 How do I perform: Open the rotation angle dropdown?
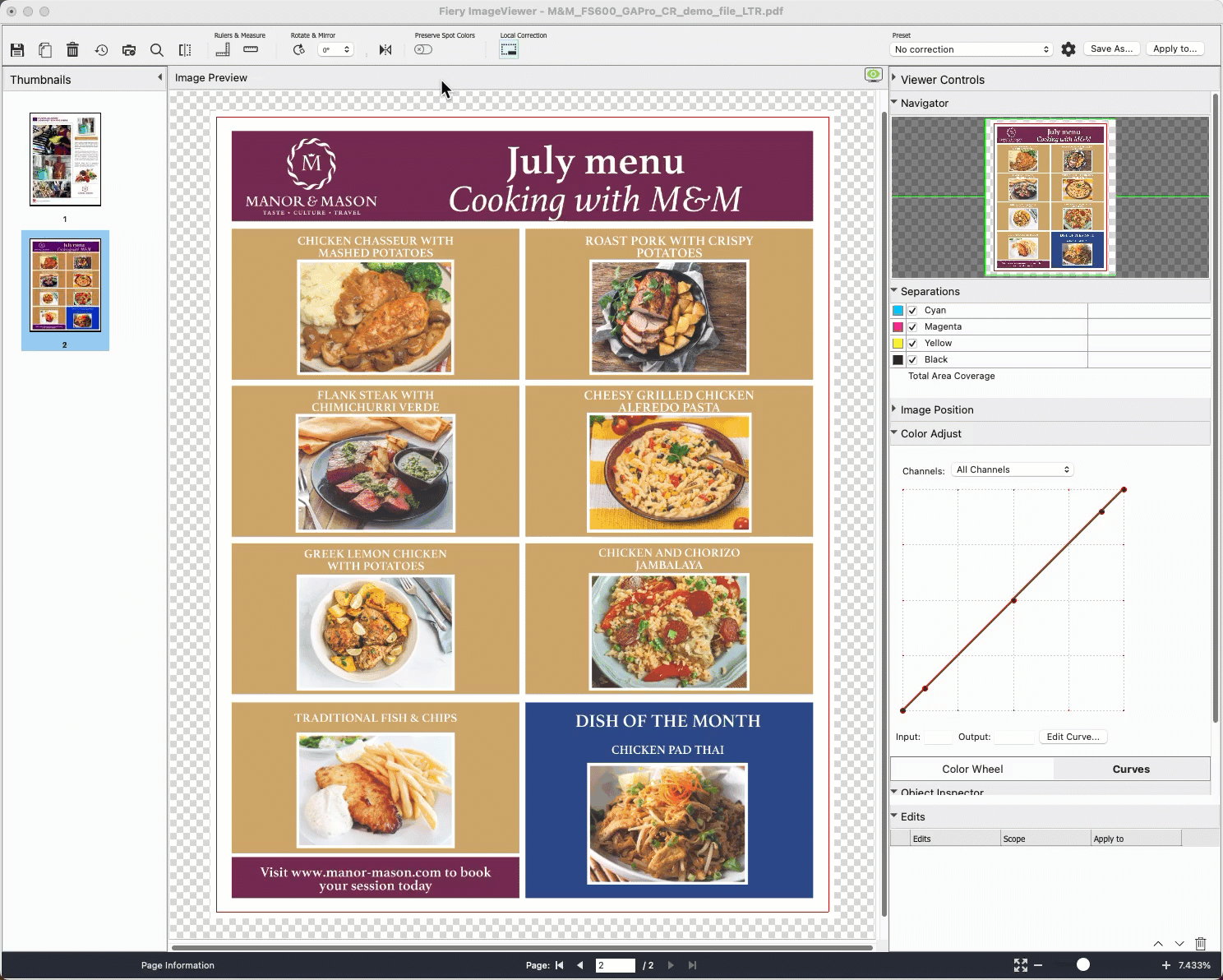pos(335,49)
